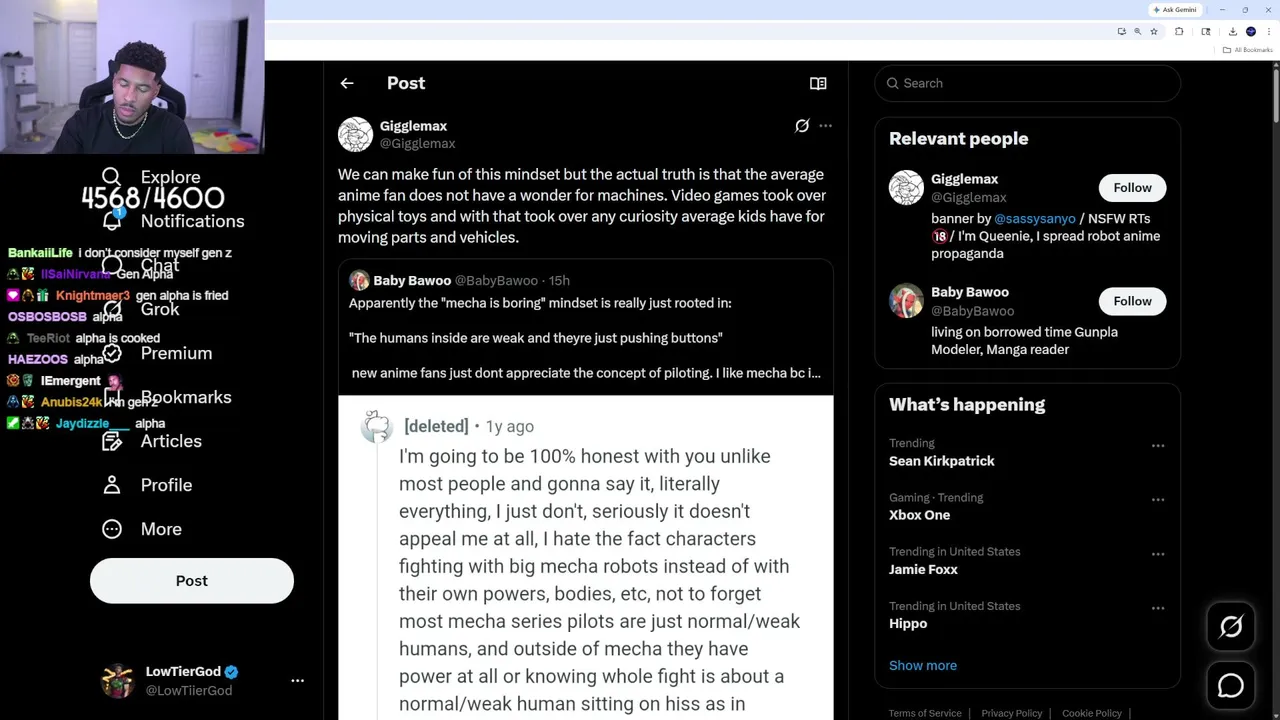Open Hippo trending topic

pos(908,623)
